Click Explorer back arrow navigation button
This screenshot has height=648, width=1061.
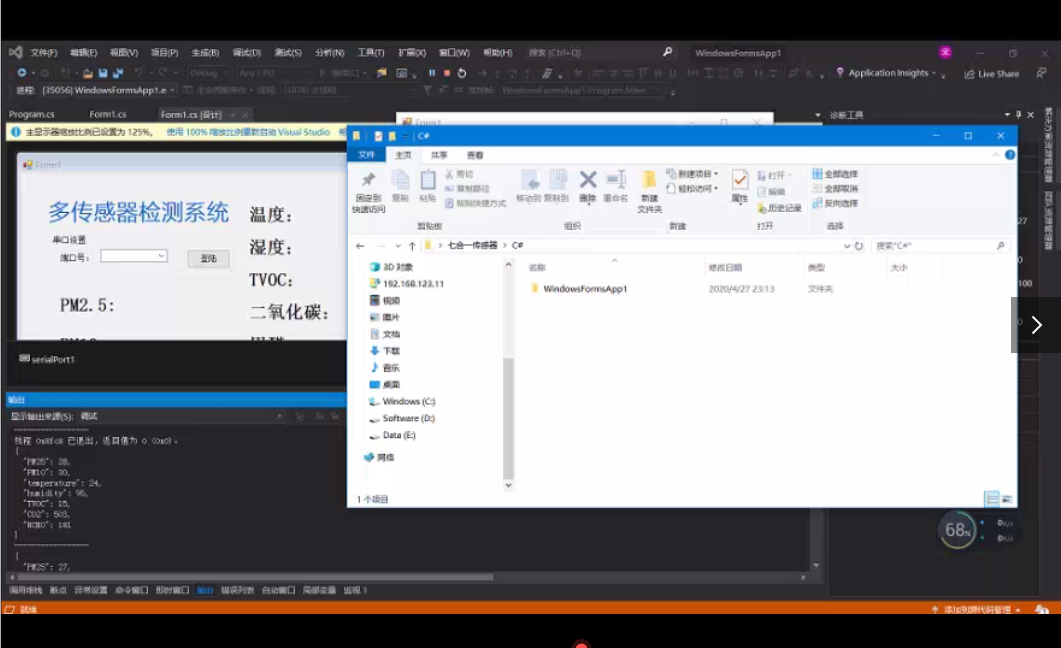(360, 246)
